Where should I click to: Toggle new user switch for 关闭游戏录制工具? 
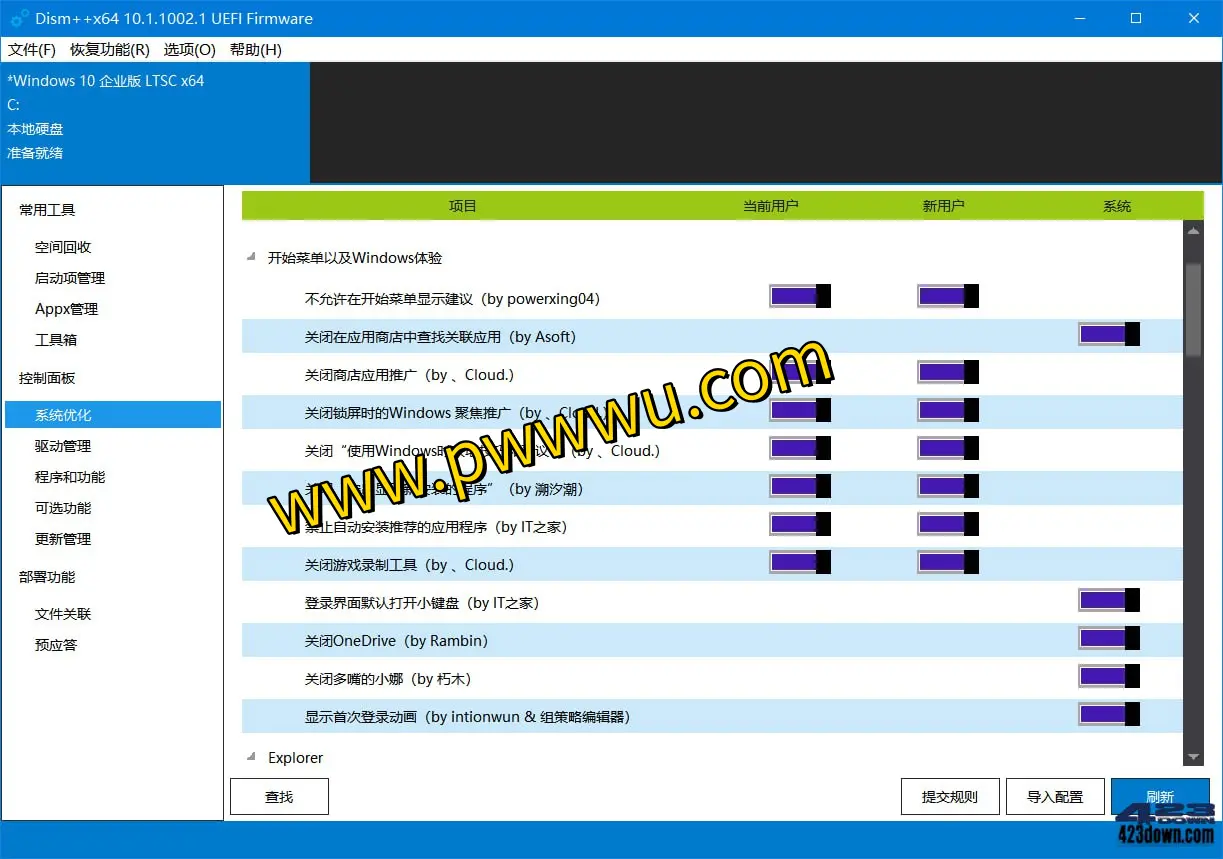coord(948,562)
